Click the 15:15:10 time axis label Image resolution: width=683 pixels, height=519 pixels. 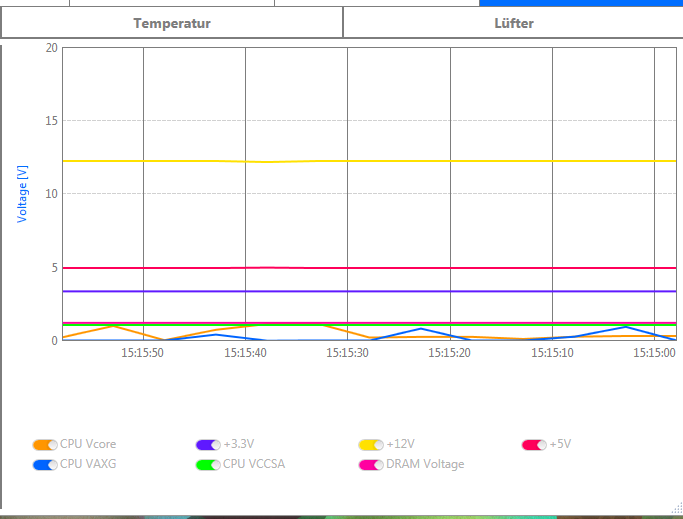[552, 353]
